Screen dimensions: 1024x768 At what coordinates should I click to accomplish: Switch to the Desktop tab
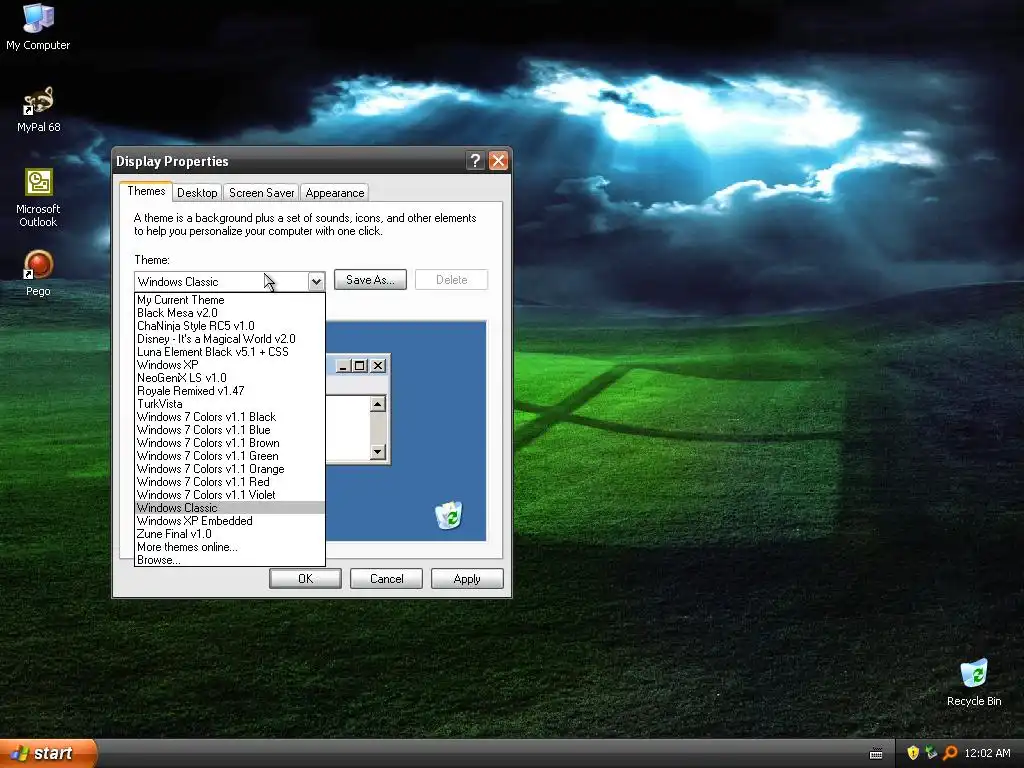click(x=197, y=193)
